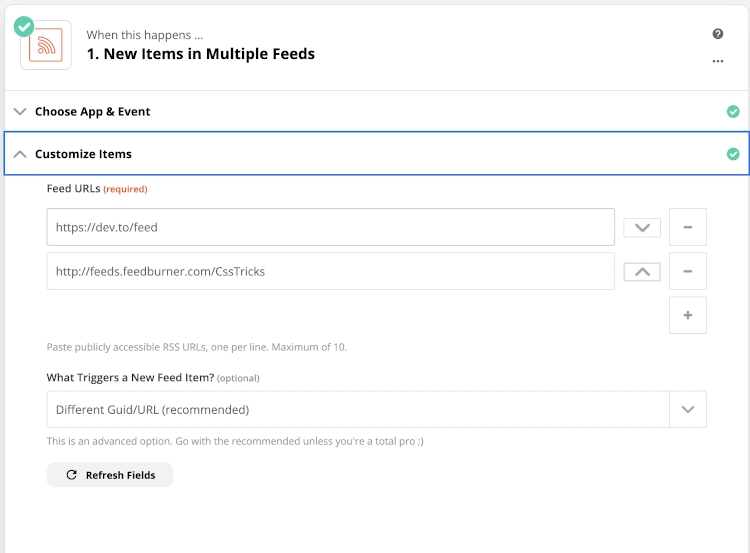Click the green checkmark beside Customize Items
The image size is (750, 553).
(733, 154)
